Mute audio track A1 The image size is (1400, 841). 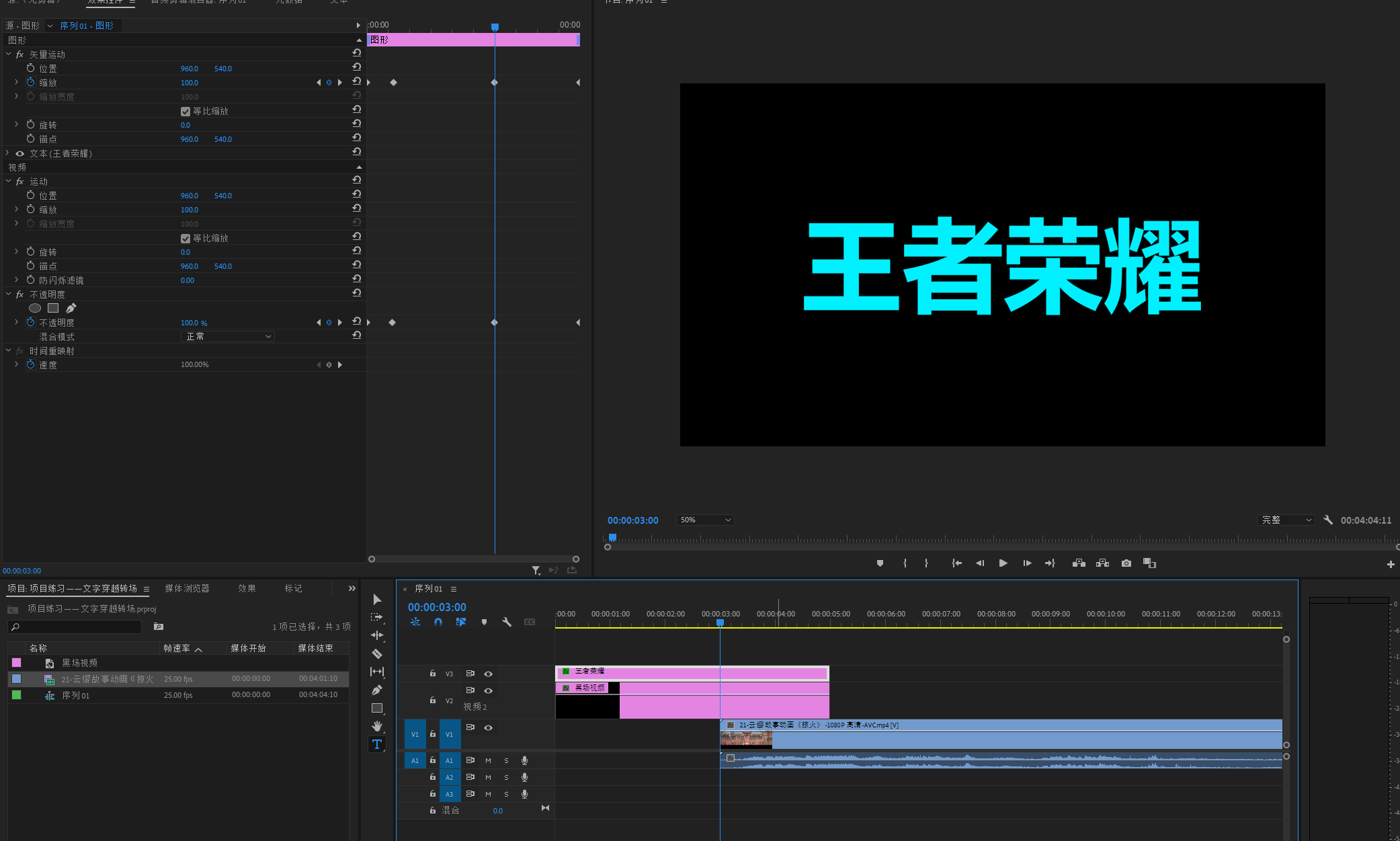click(488, 760)
